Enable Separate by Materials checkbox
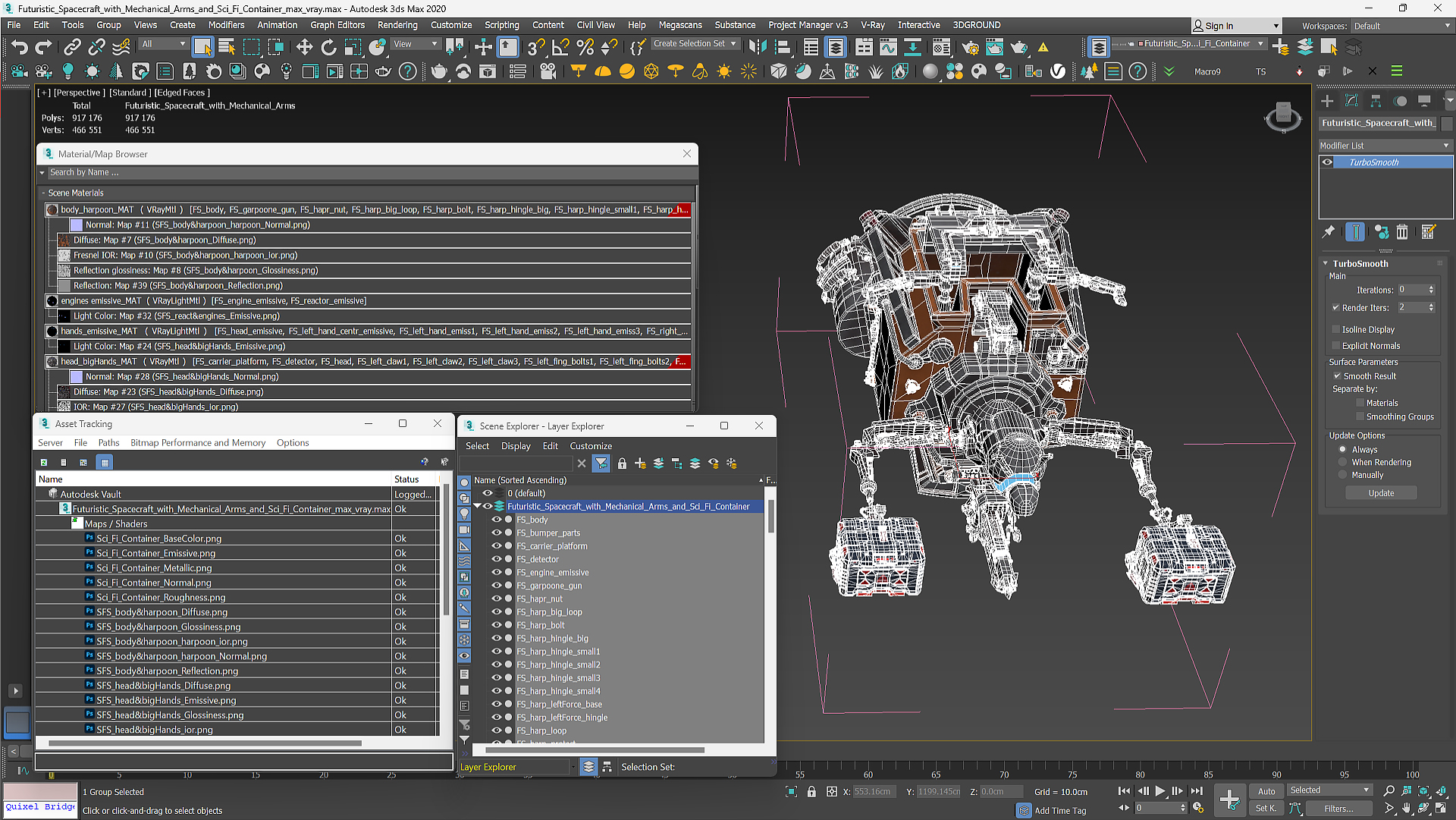Image resolution: width=1456 pixels, height=820 pixels. coord(1360,403)
